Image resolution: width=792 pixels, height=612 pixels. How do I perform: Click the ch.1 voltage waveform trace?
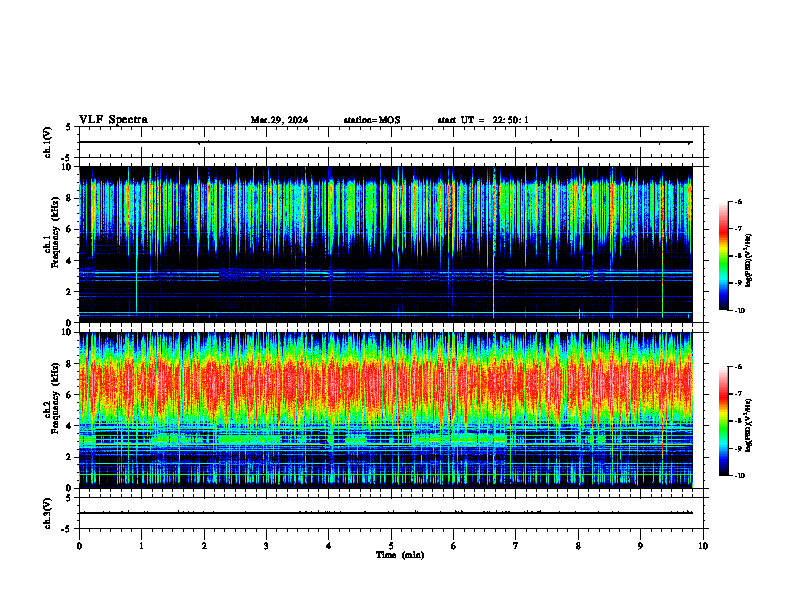tap(385, 142)
